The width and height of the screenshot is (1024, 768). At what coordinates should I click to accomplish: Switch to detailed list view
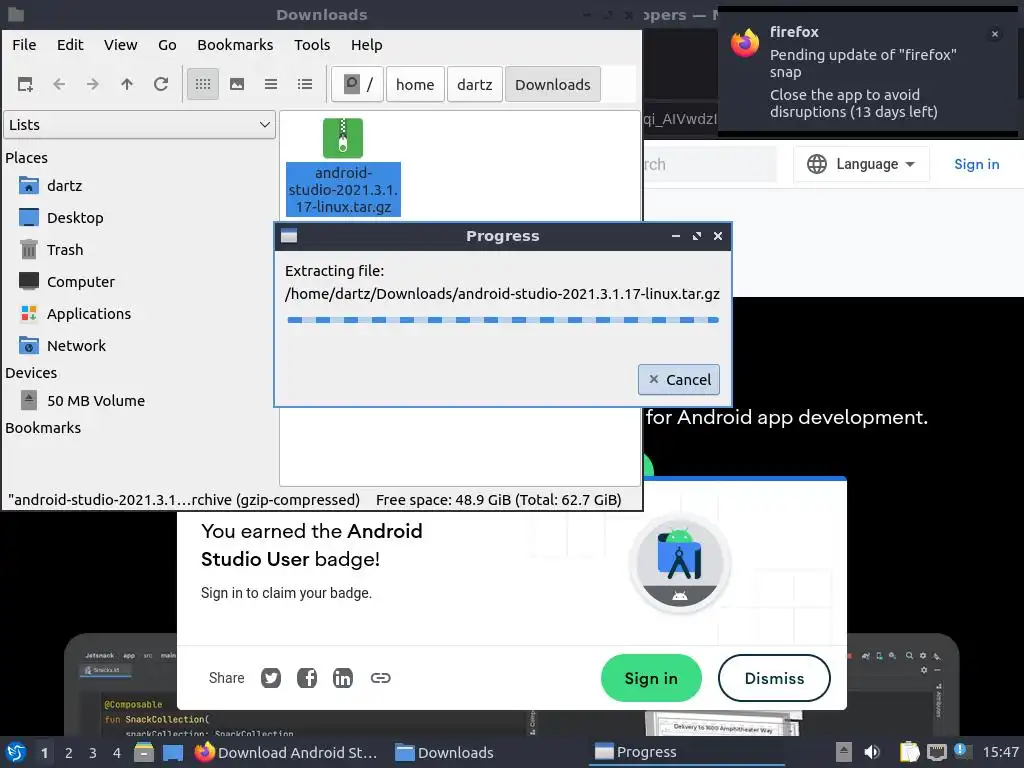point(305,84)
